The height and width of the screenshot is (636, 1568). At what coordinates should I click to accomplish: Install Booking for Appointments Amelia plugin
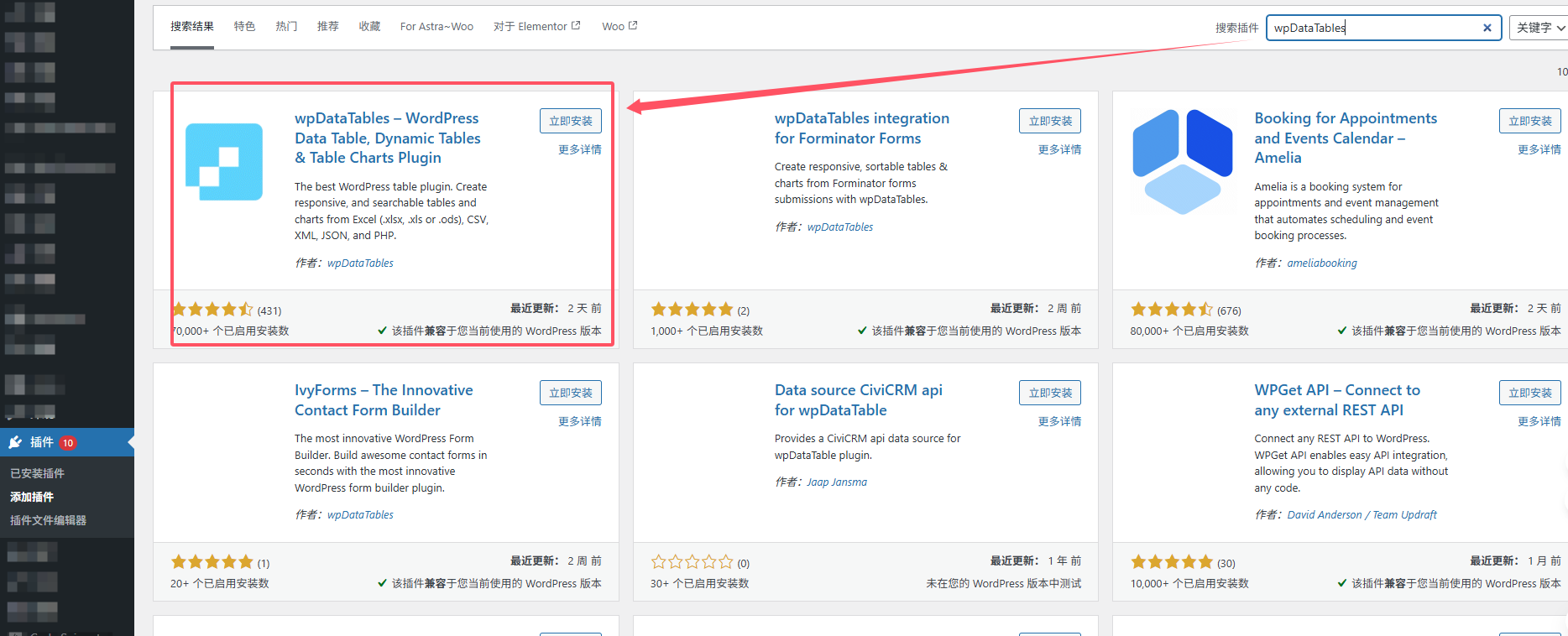point(1530,121)
